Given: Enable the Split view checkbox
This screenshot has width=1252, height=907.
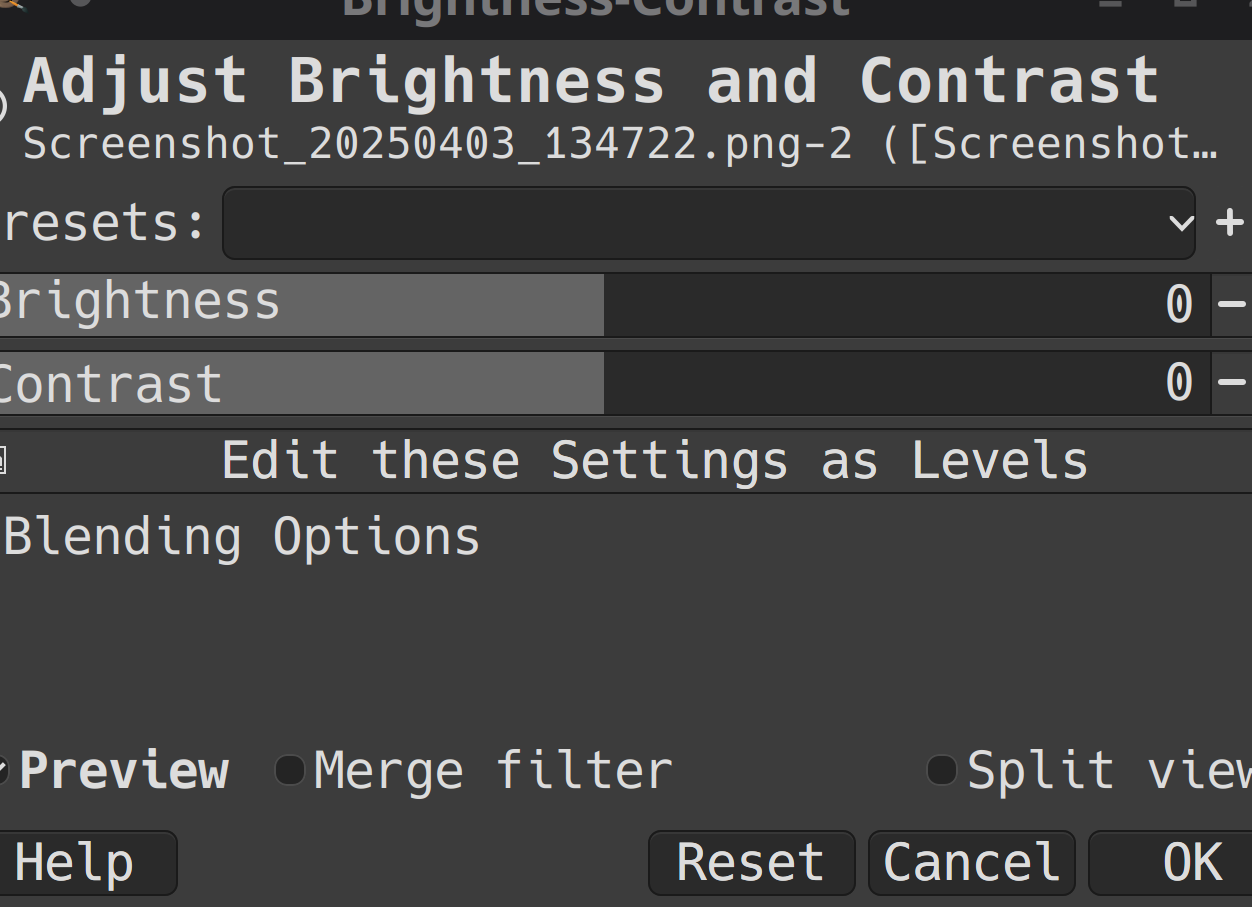Looking at the screenshot, I should (x=942, y=770).
